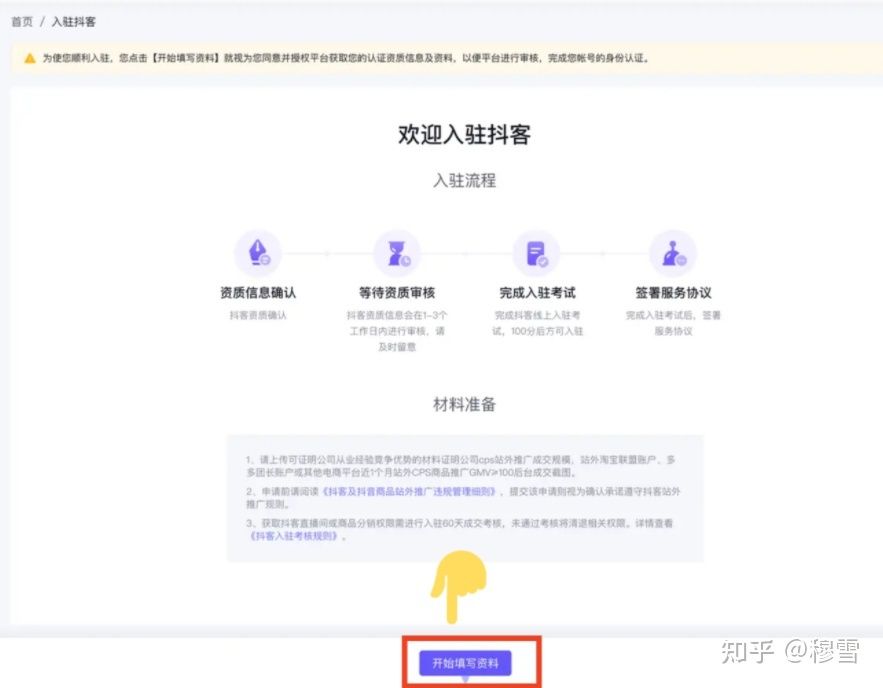This screenshot has width=883, height=688.
Task: Click the 等待资质审核 trophy icon
Action: tap(395, 251)
